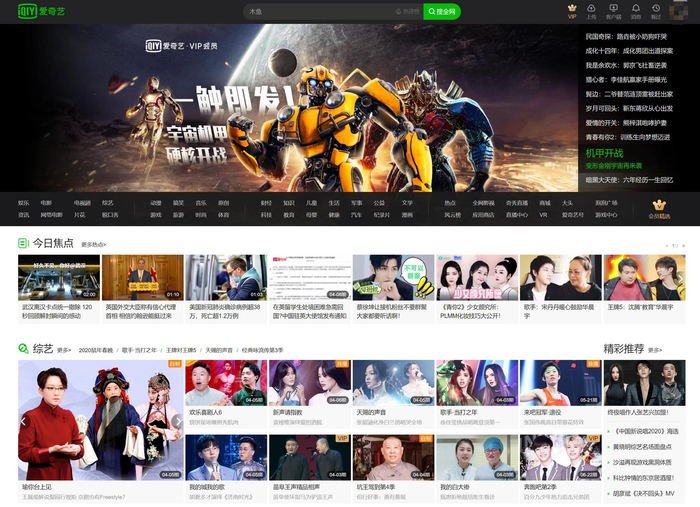Click the 更多热点 link beside 今日焦点
This screenshot has width=700, height=507.
click(93, 245)
